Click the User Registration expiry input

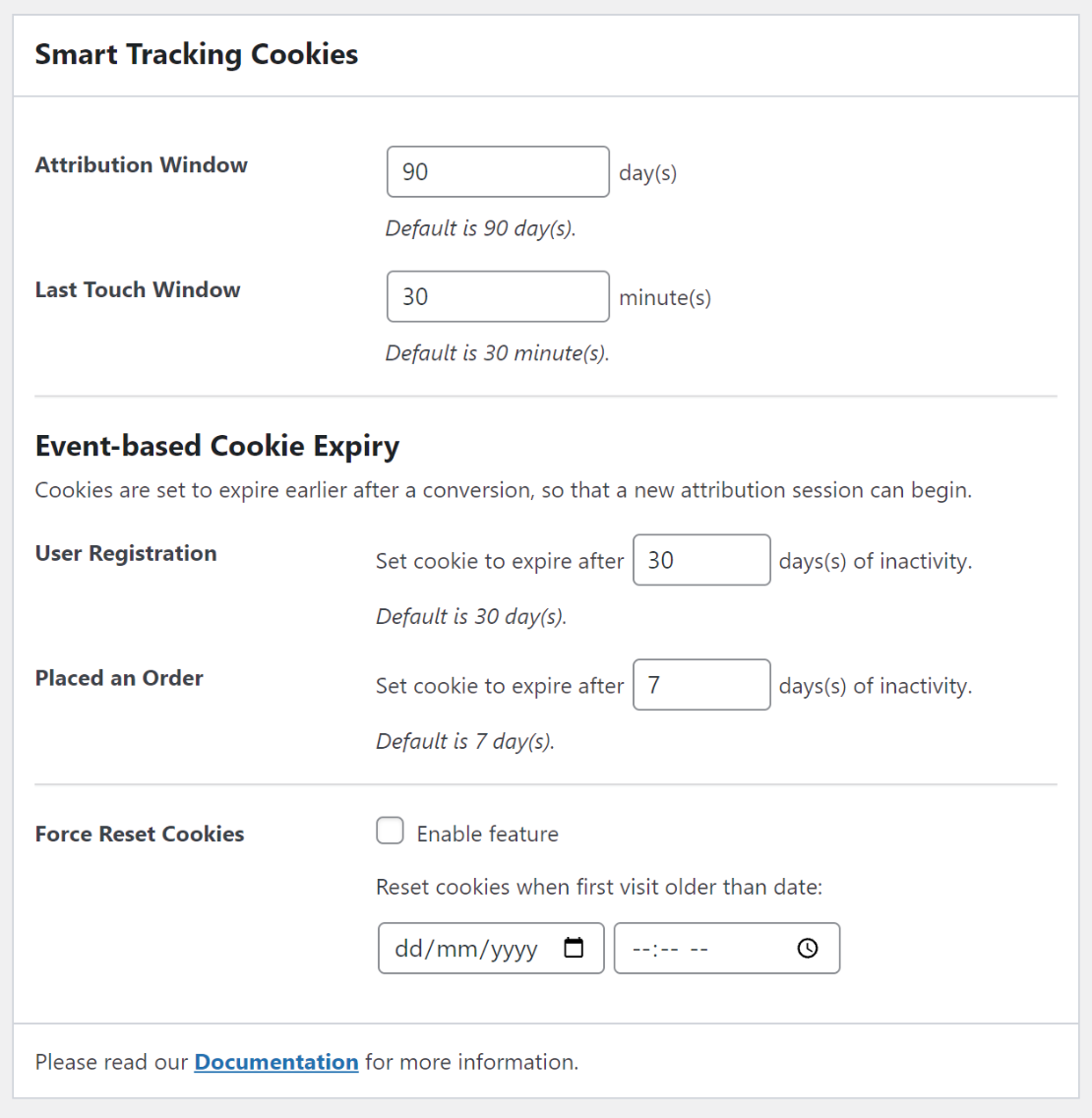pyautogui.click(x=701, y=560)
